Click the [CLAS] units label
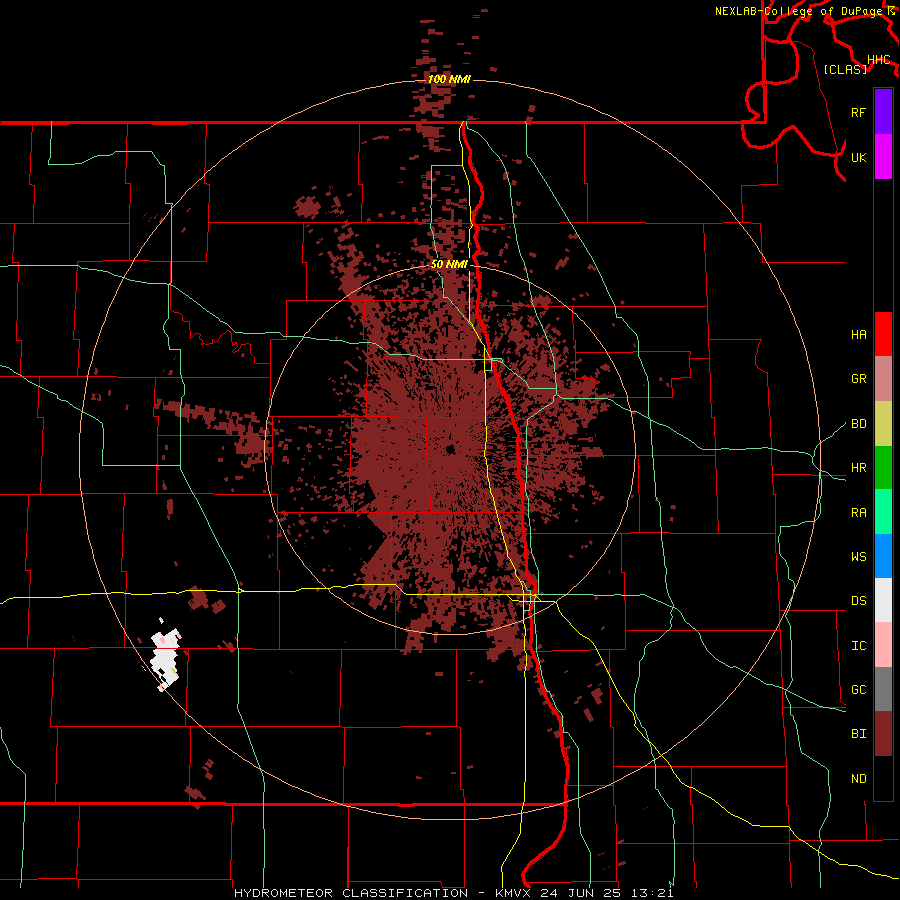Viewport: 900px width, 900px height. pos(845,69)
